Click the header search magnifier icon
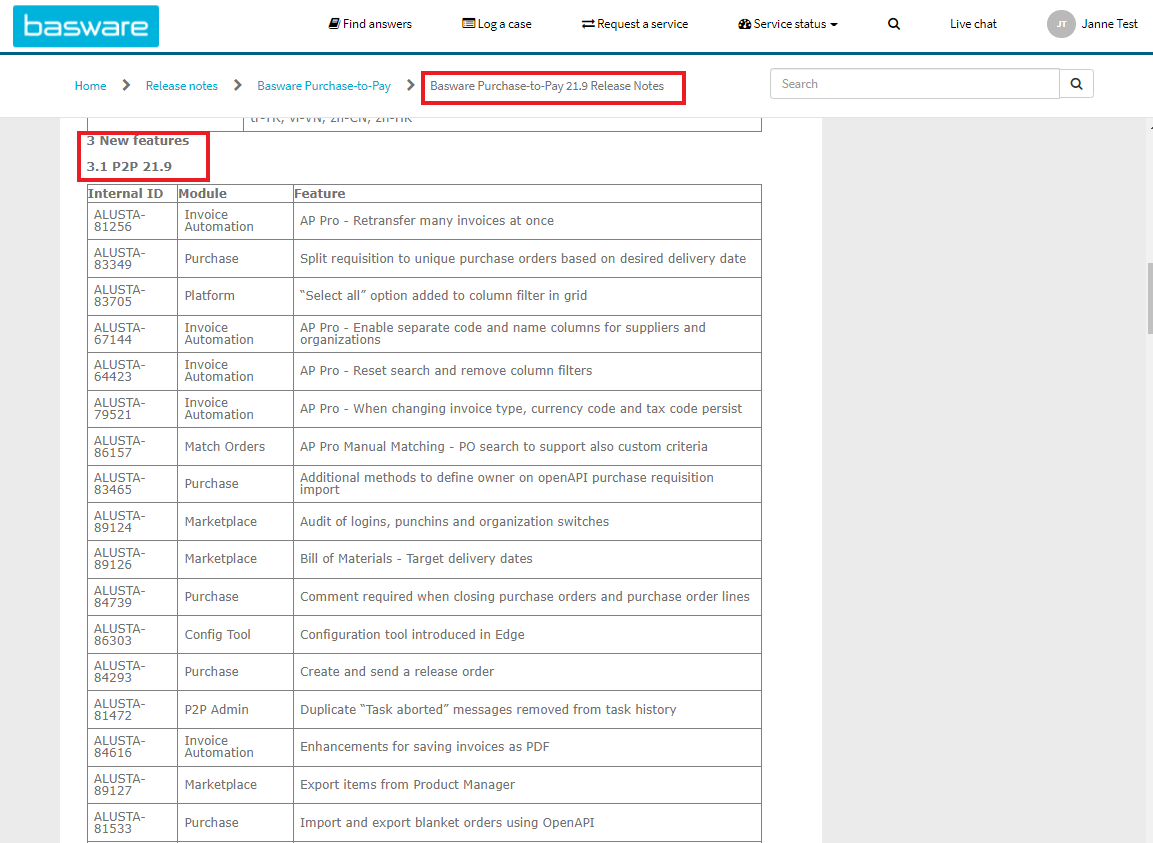The image size is (1153, 843). point(893,24)
